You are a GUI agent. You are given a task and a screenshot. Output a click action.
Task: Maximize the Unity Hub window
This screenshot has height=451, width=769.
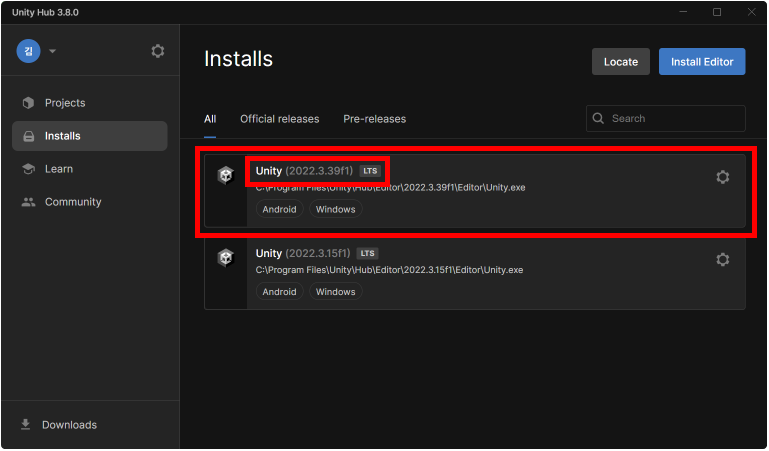tap(717, 12)
